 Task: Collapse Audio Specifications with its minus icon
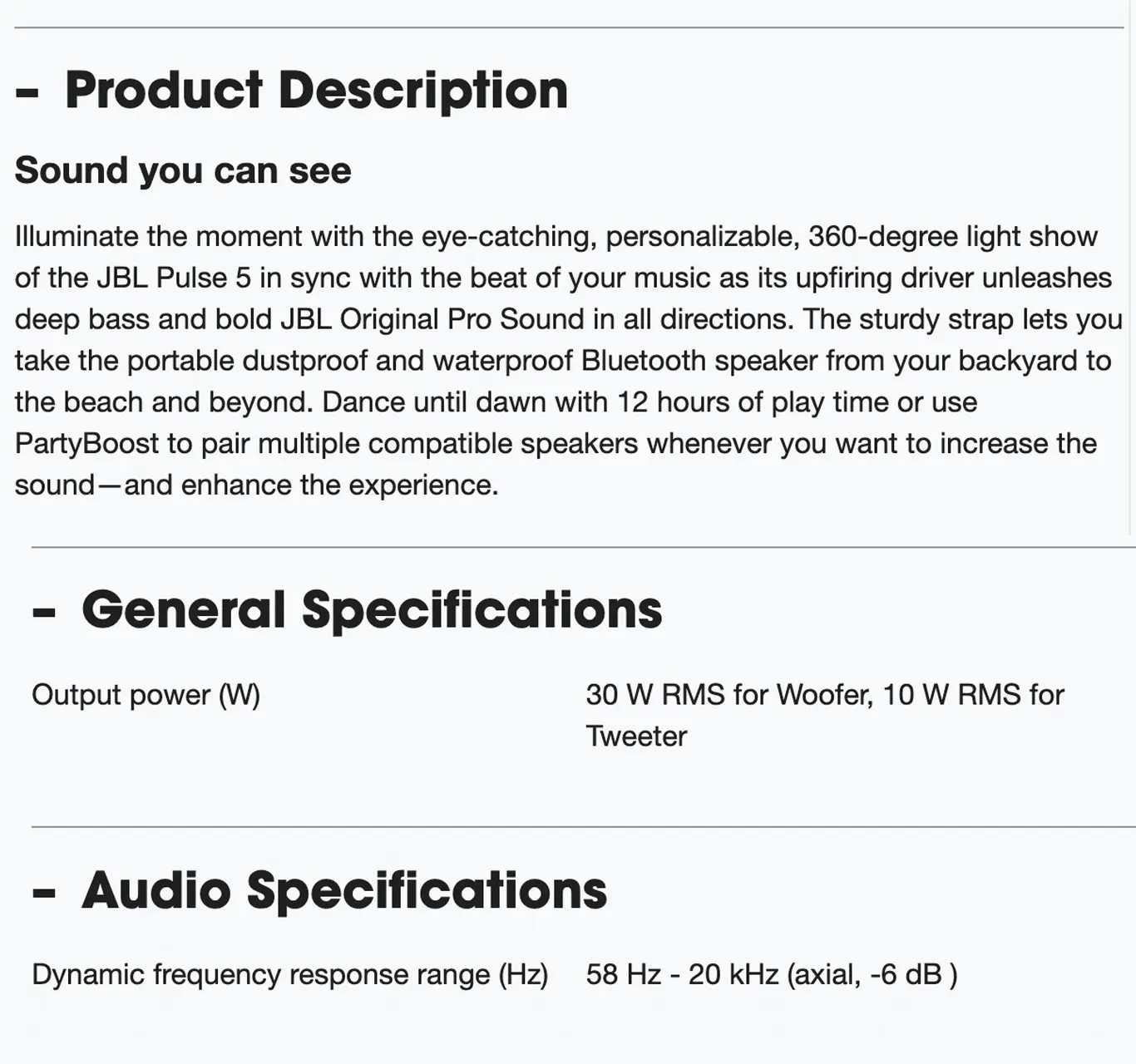[x=44, y=894]
